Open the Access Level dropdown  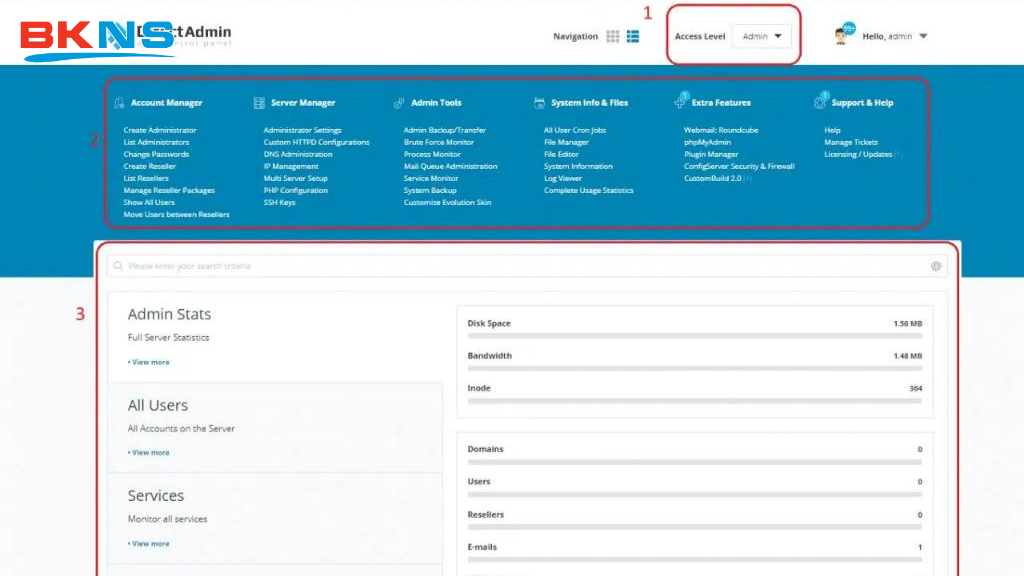pyautogui.click(x=762, y=36)
